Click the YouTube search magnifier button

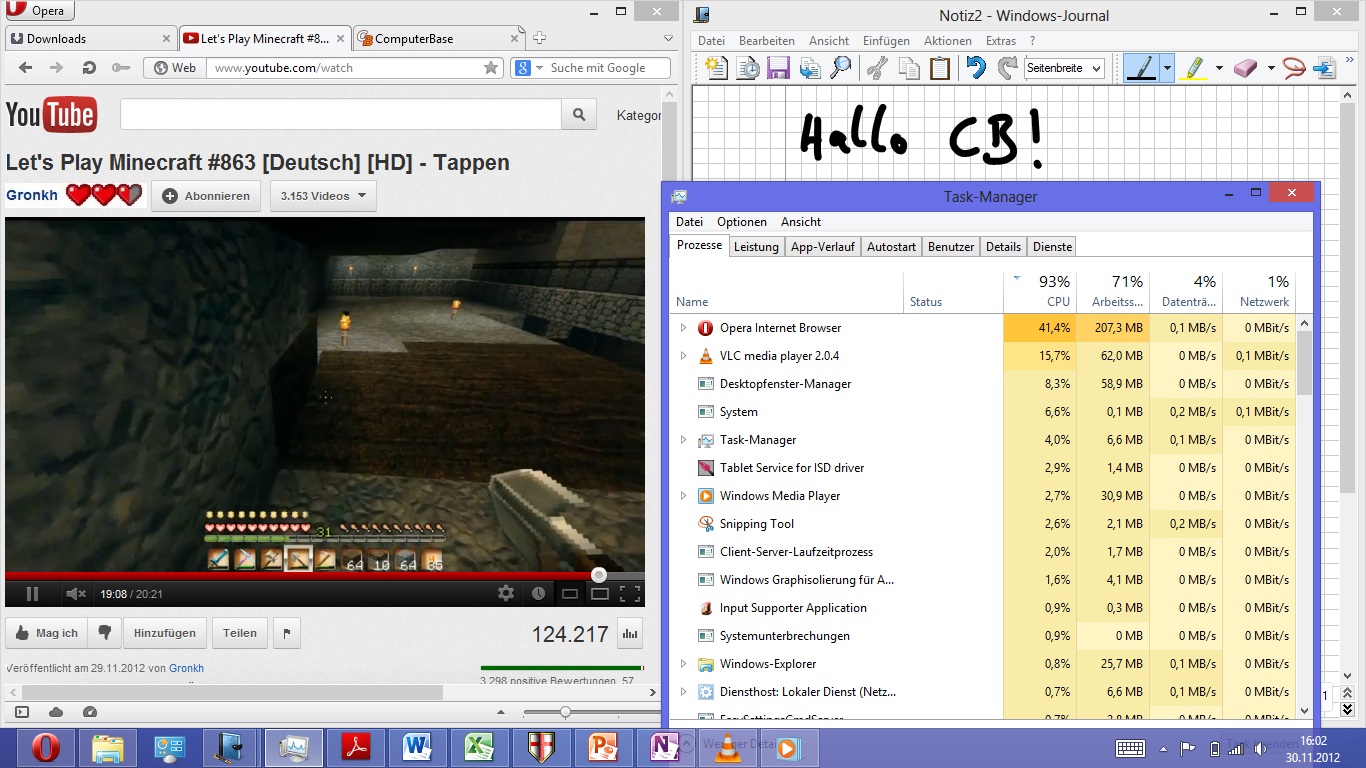click(579, 115)
